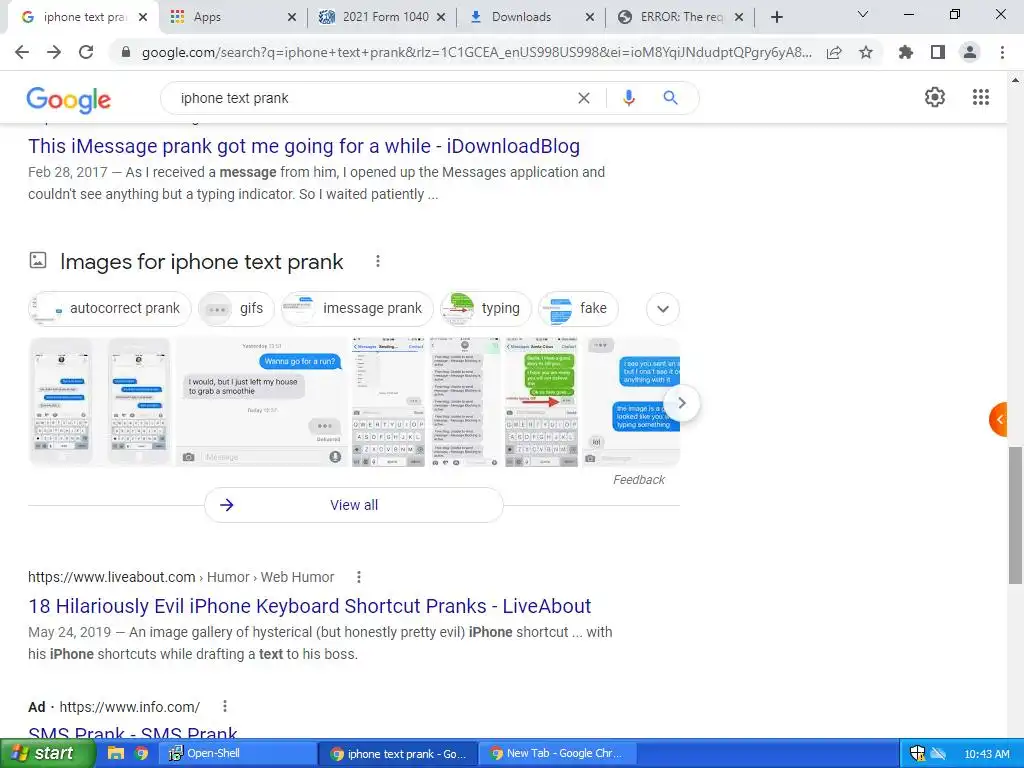Filter images by typing chip
Viewport: 1024px width, 768px height.
485,308
